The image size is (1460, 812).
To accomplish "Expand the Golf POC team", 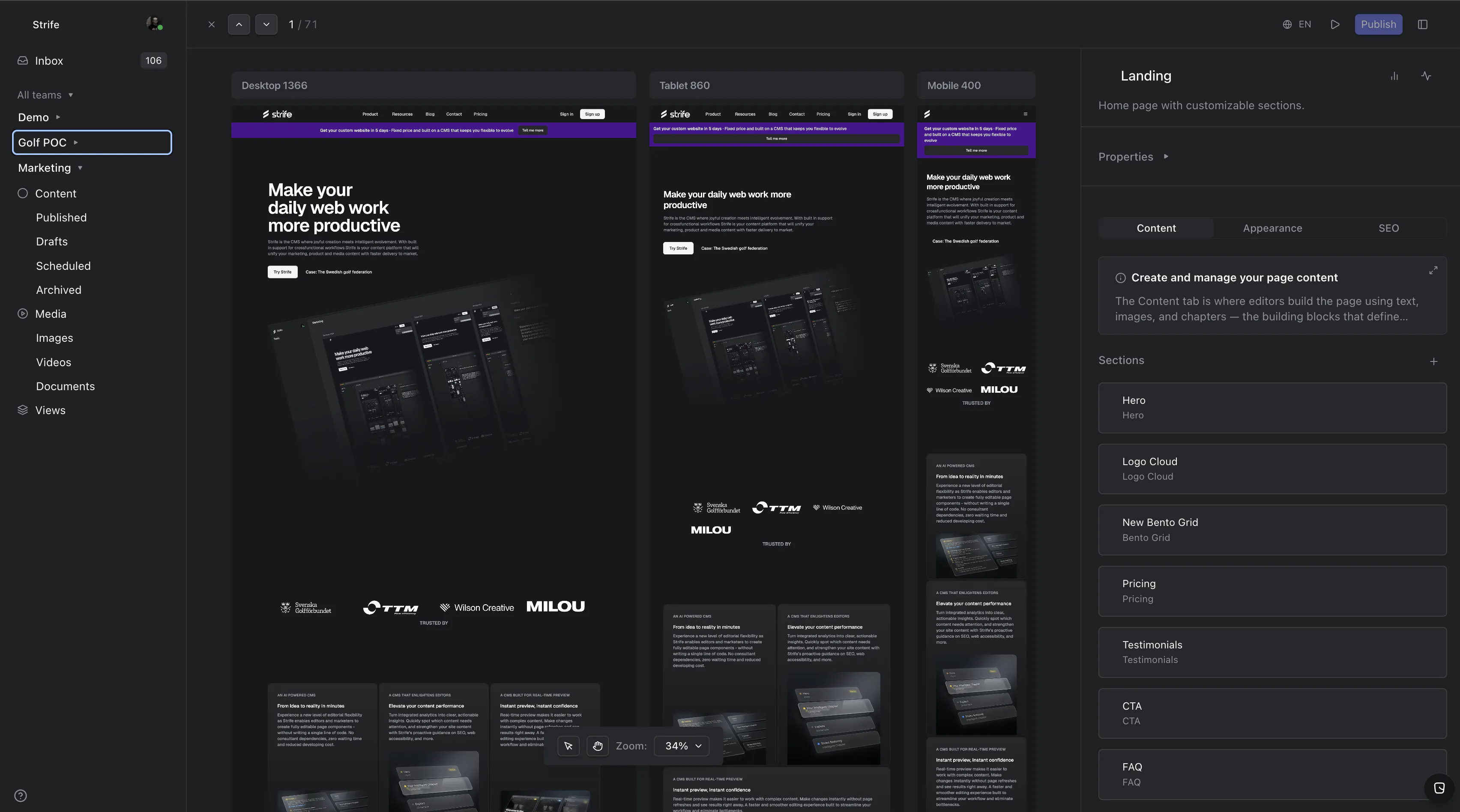I will tap(92, 142).
